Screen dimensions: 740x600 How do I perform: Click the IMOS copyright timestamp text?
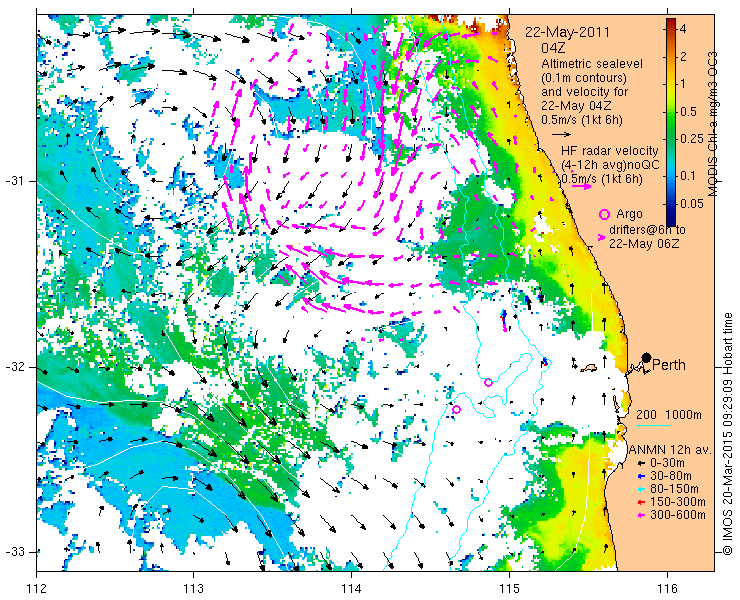tap(727, 433)
